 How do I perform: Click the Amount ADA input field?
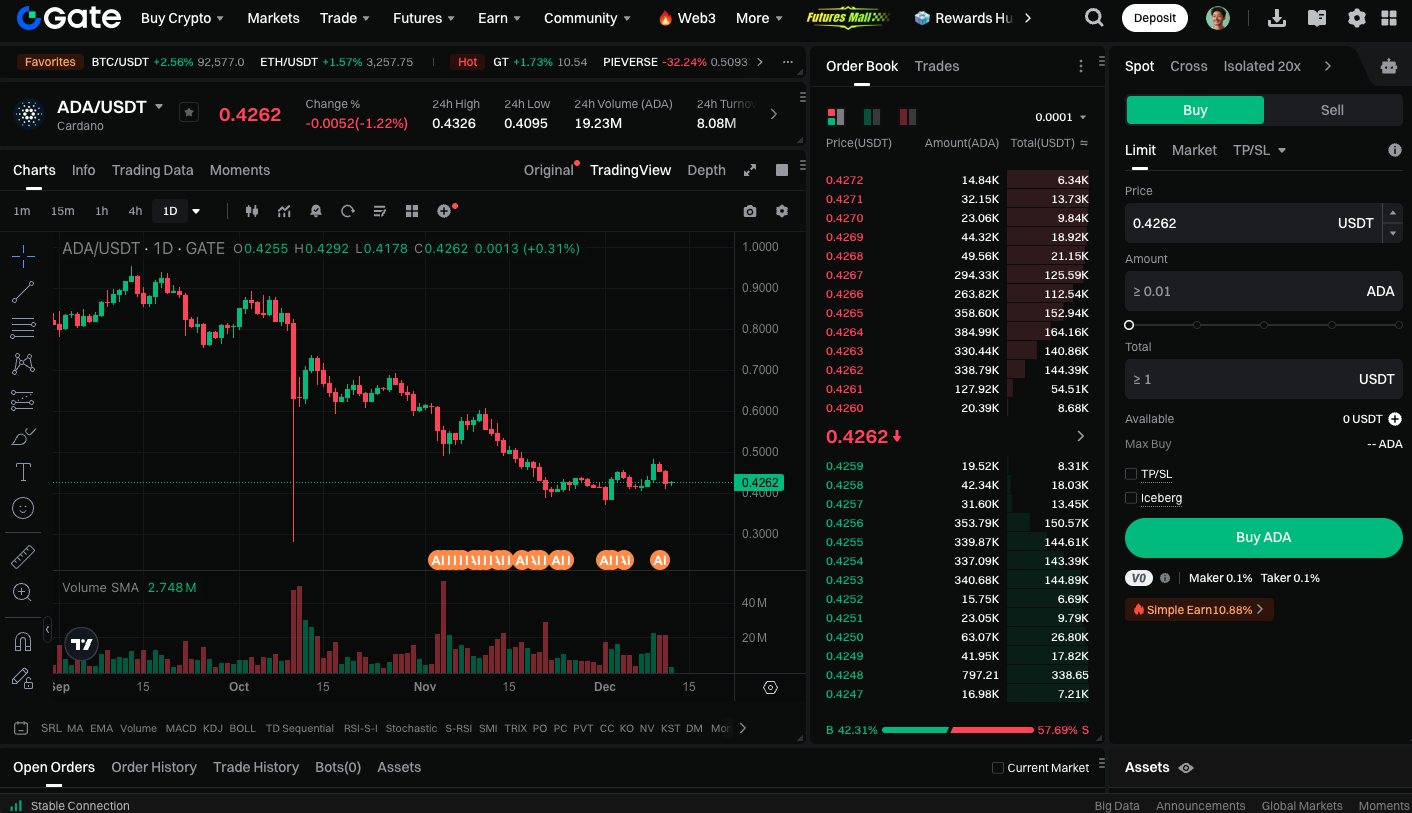1264,291
